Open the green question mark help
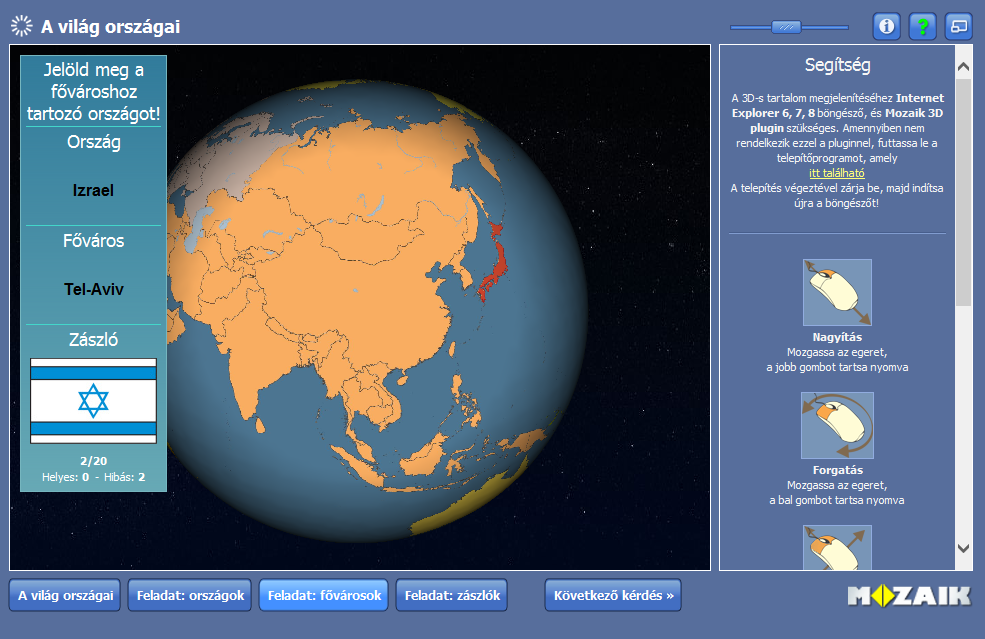The height and width of the screenshot is (639, 985). [922, 26]
